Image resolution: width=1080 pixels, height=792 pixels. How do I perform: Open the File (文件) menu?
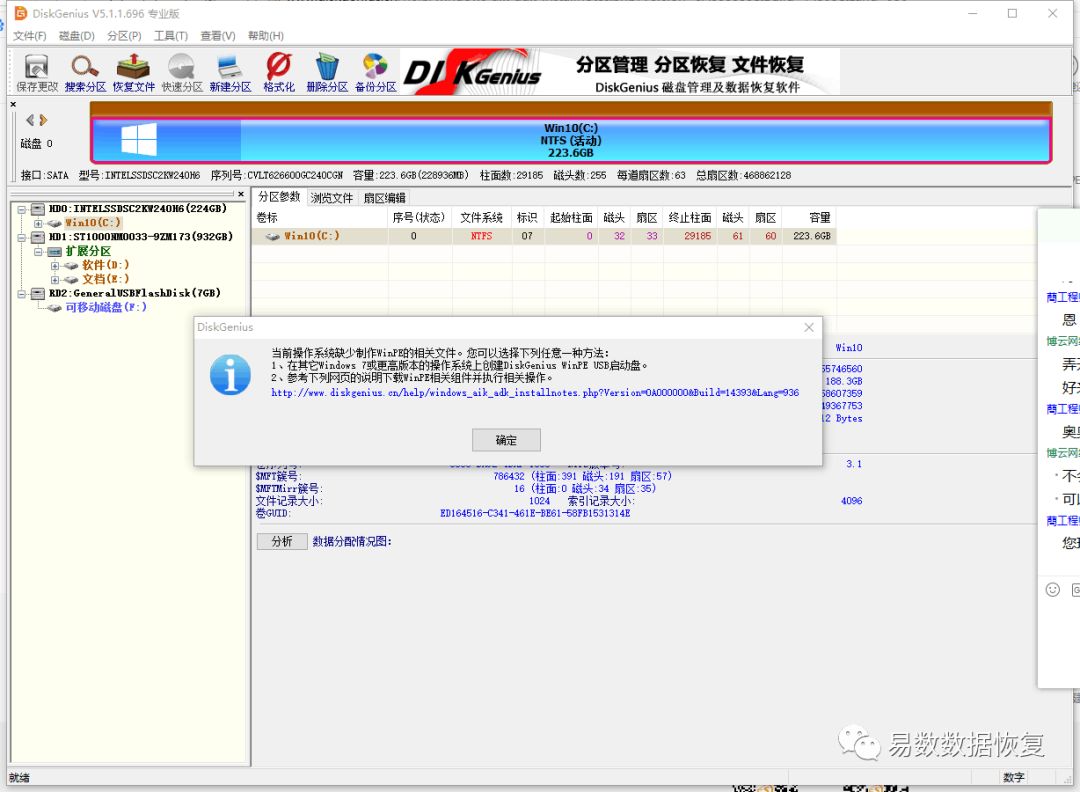[x=30, y=36]
